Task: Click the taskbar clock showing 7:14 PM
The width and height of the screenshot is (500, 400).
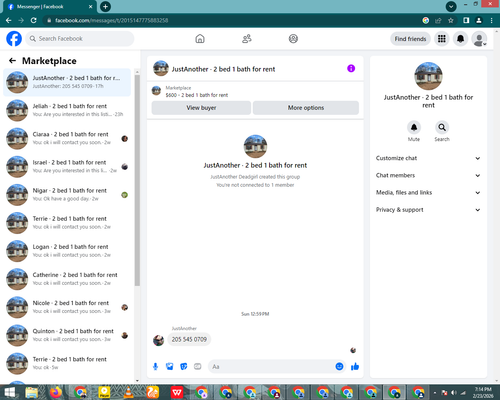Action: point(483,392)
